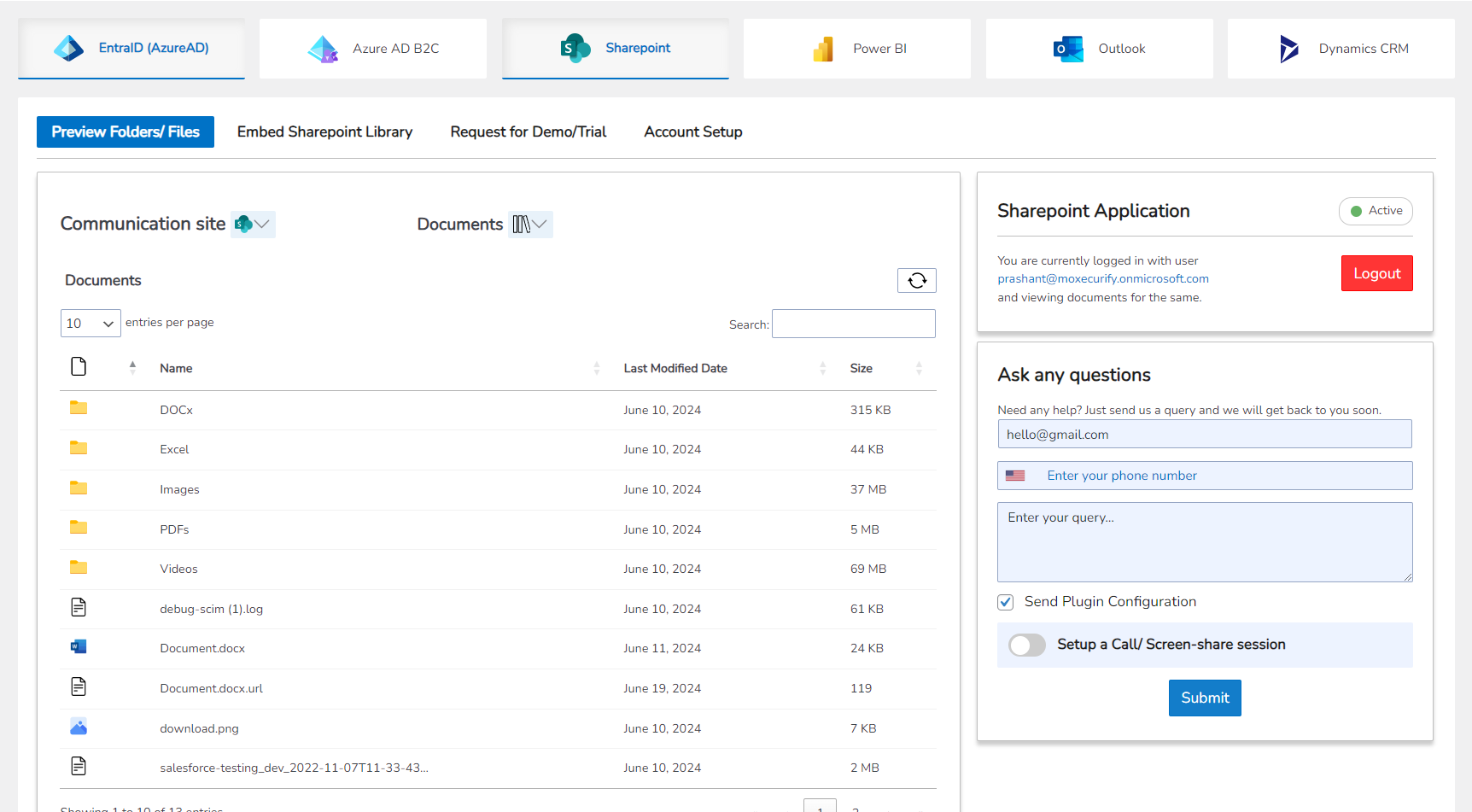Open the Communication site dropdown

(x=253, y=224)
